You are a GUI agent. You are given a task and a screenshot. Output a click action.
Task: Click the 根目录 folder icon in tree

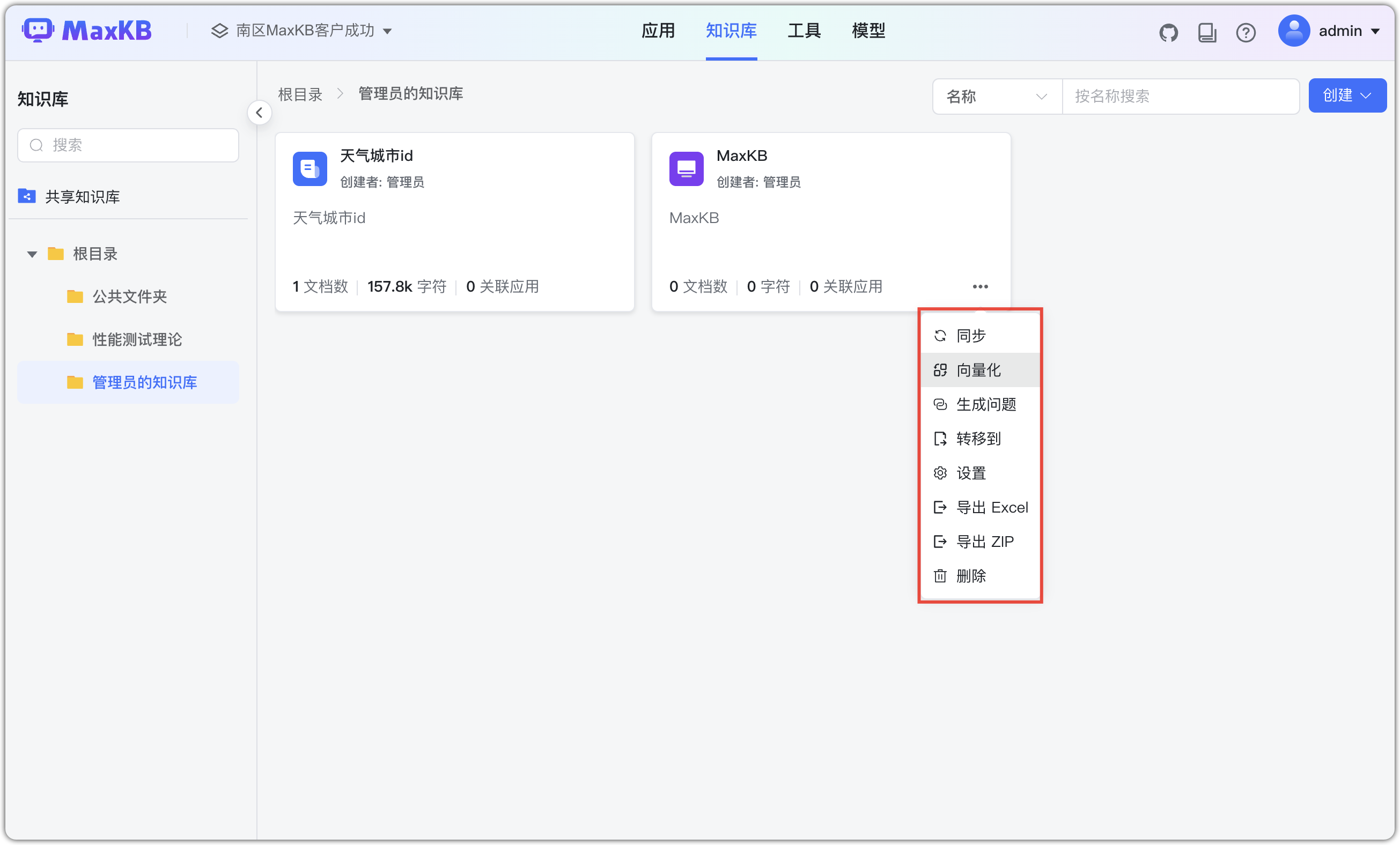tap(55, 253)
